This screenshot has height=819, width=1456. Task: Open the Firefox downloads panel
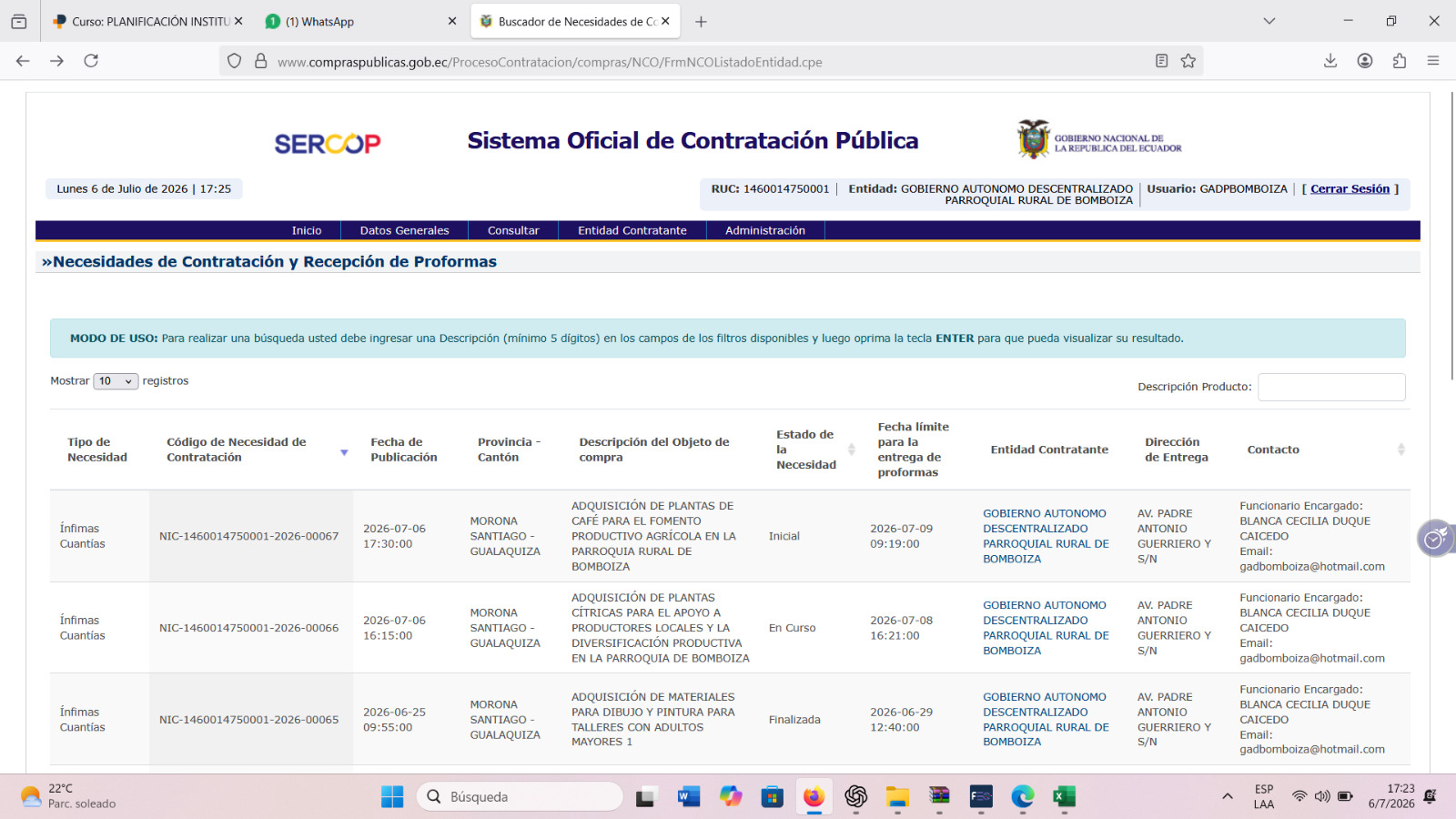[x=1330, y=61]
